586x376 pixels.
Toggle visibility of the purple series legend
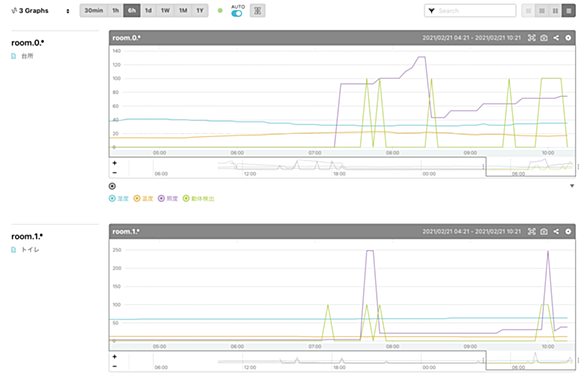point(167,198)
